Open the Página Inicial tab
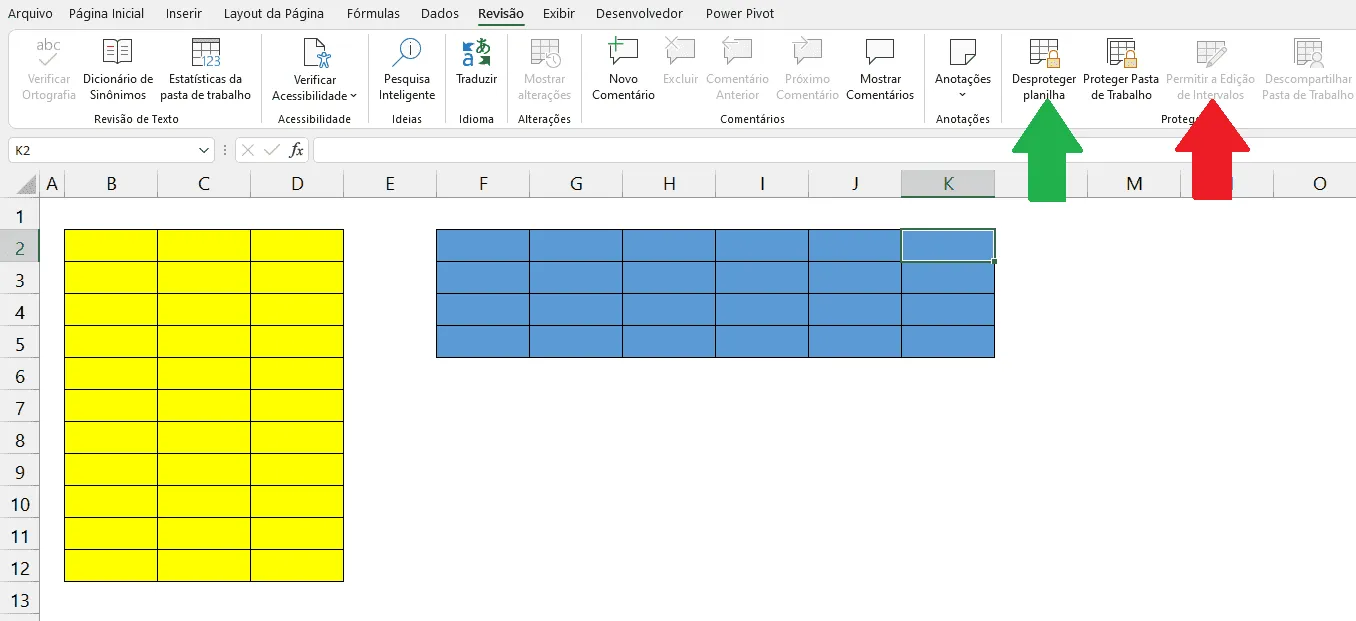1356x621 pixels. 106,14
